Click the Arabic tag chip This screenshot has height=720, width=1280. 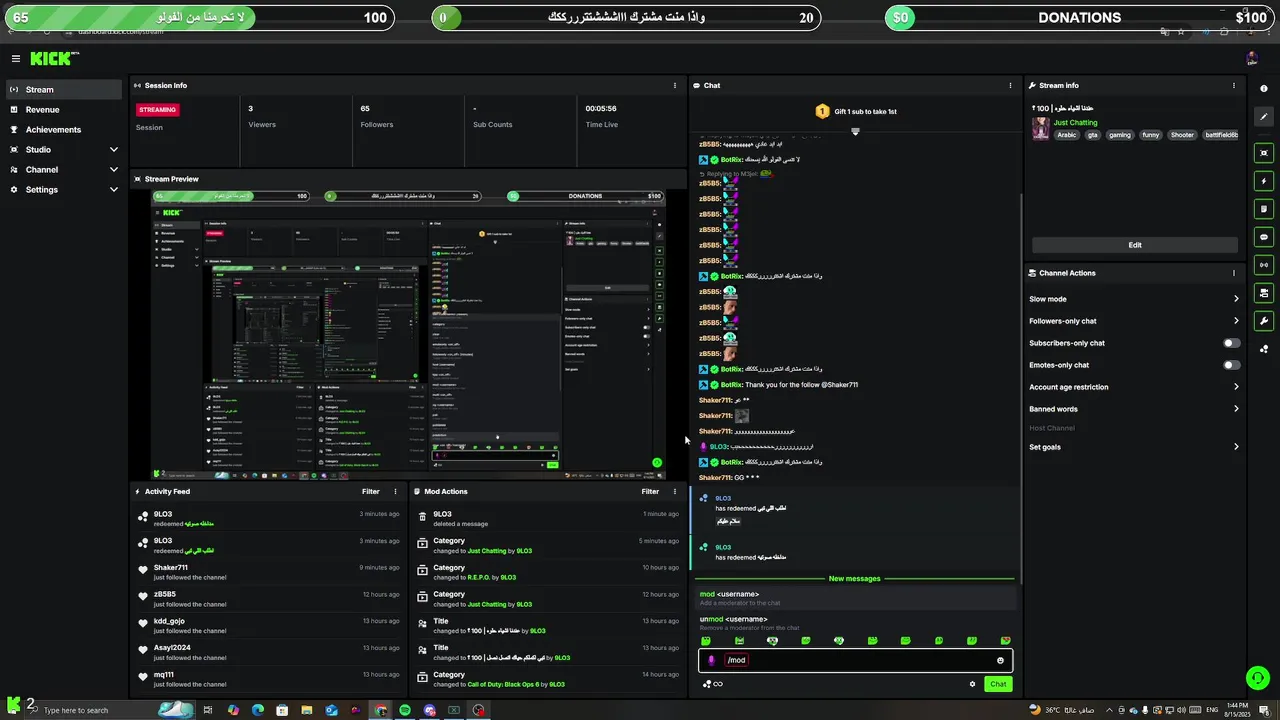click(1067, 135)
